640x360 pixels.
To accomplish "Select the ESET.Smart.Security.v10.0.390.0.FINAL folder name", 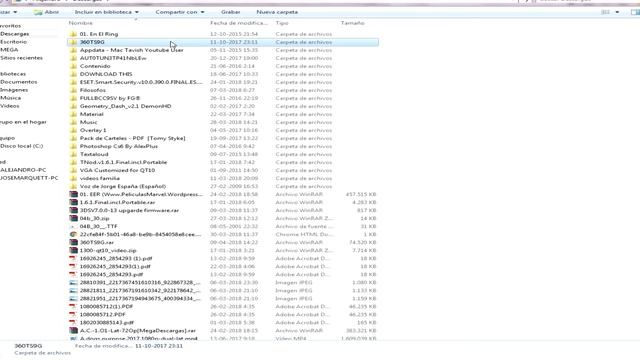I will coord(141,82).
